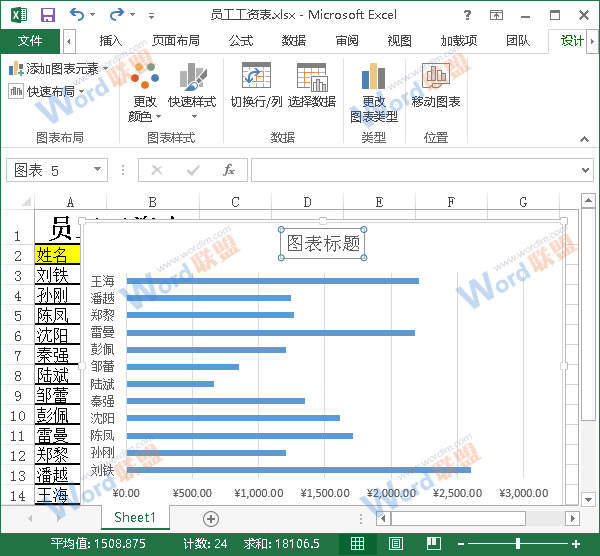Open Change Chart Type icon
Image resolution: width=600 pixels, height=556 pixels.
point(374,78)
